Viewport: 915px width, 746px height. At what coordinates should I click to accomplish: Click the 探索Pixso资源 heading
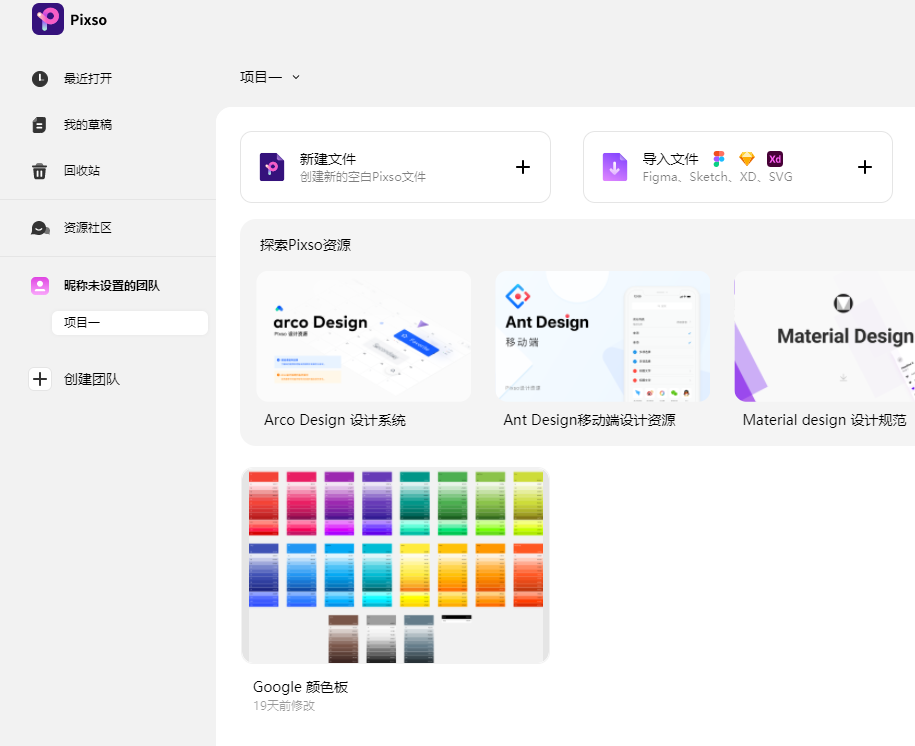[305, 245]
